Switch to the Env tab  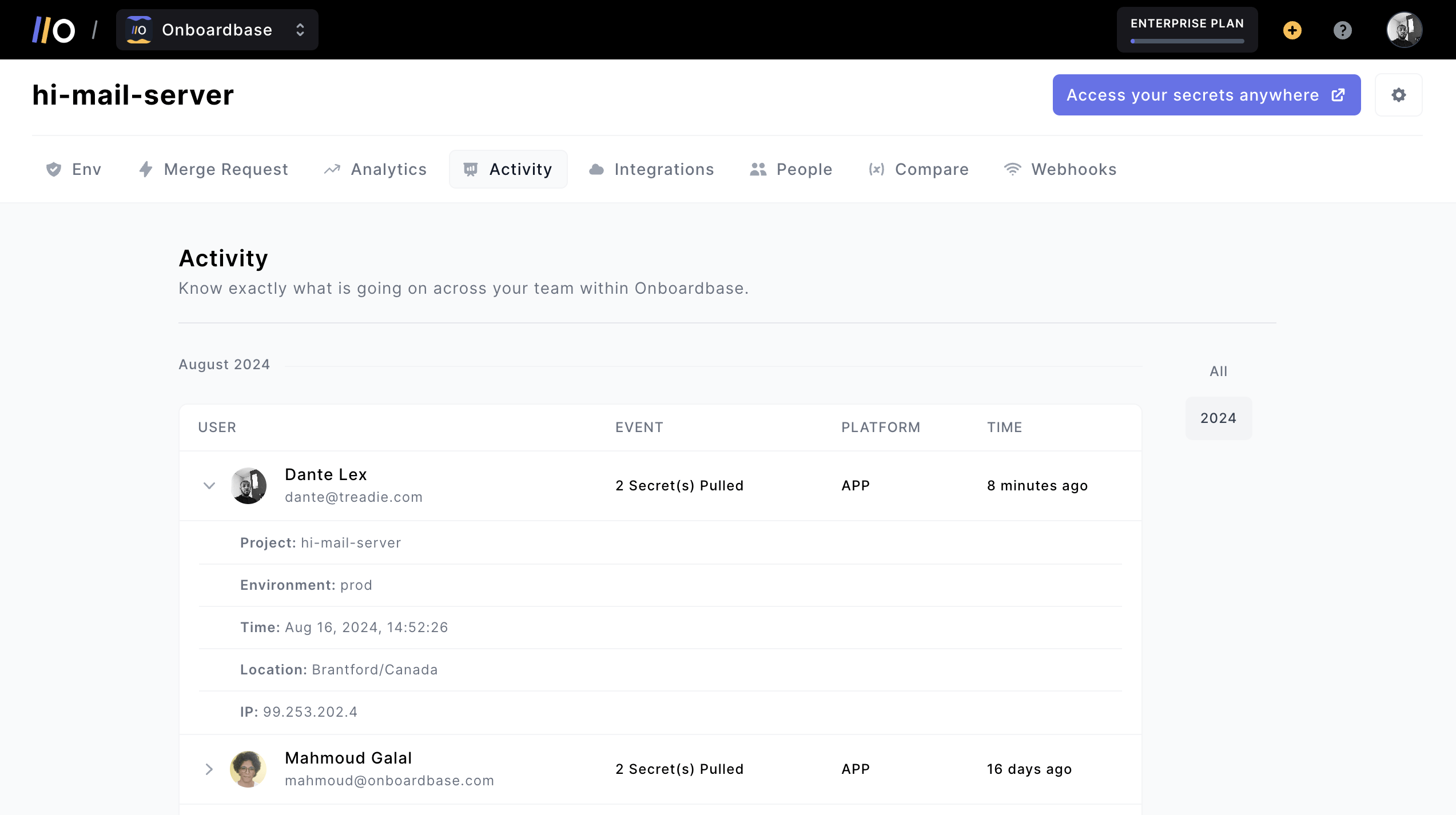coord(74,169)
